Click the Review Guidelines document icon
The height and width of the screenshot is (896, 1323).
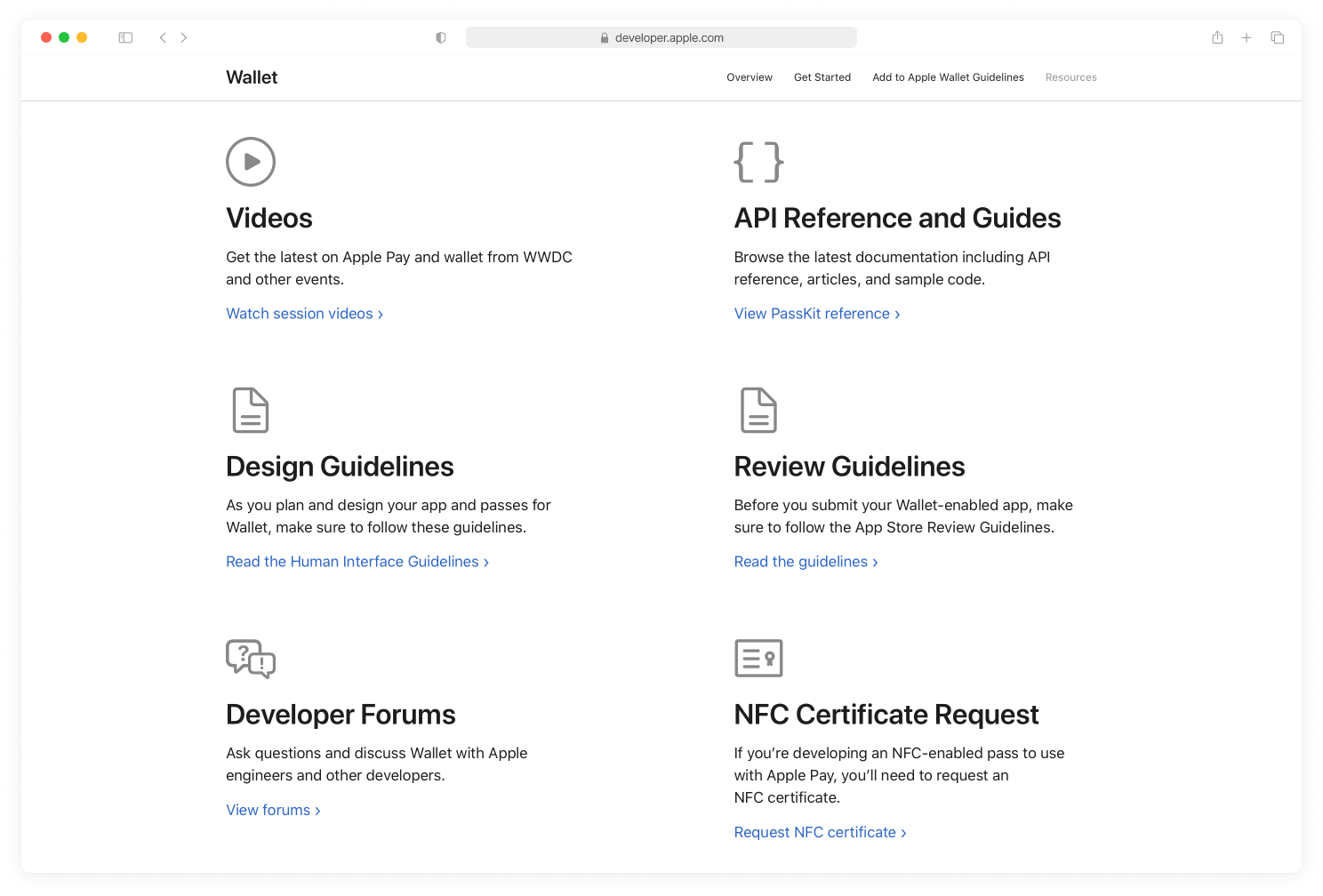coord(758,410)
